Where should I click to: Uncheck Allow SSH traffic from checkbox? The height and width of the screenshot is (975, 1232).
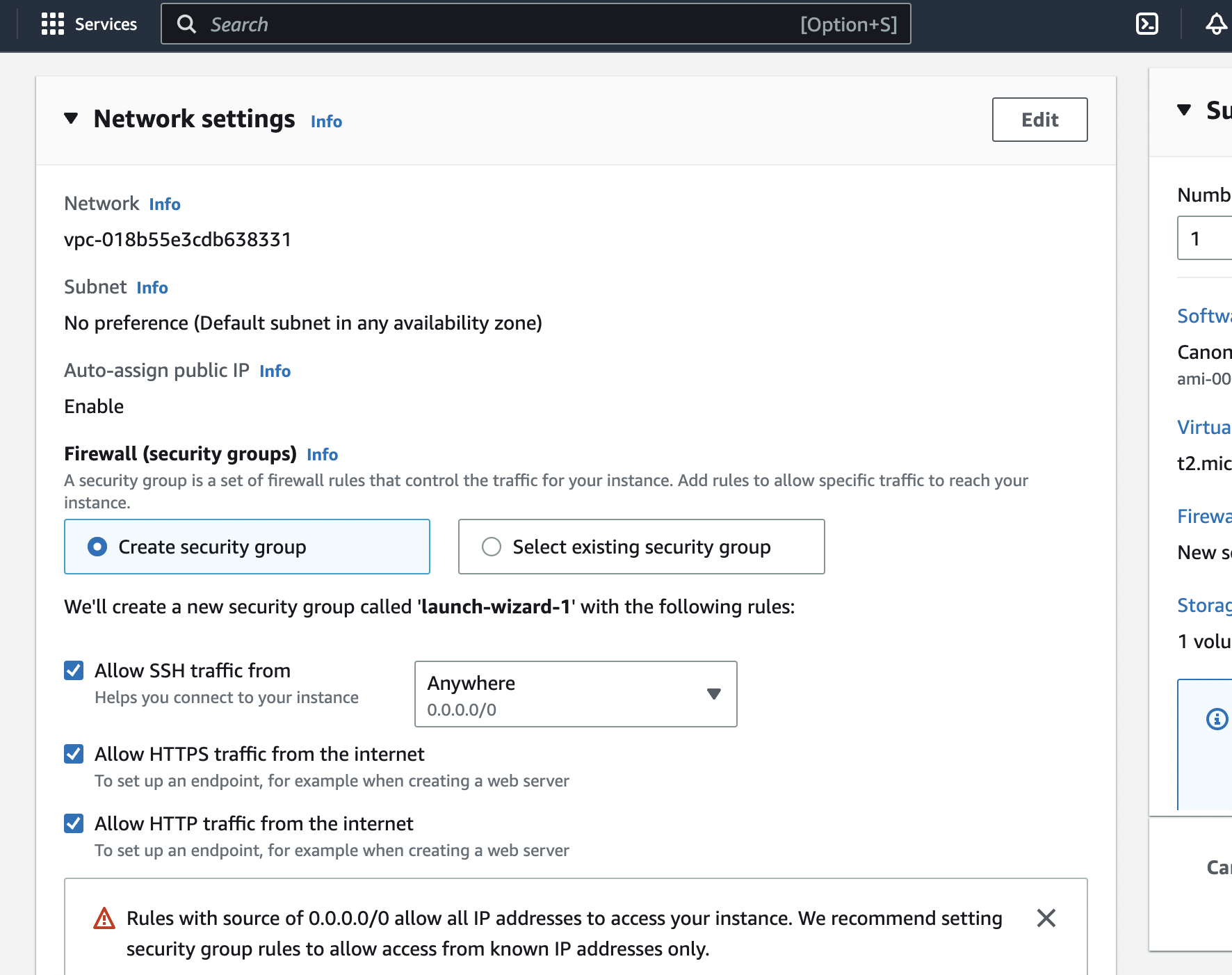click(74, 670)
